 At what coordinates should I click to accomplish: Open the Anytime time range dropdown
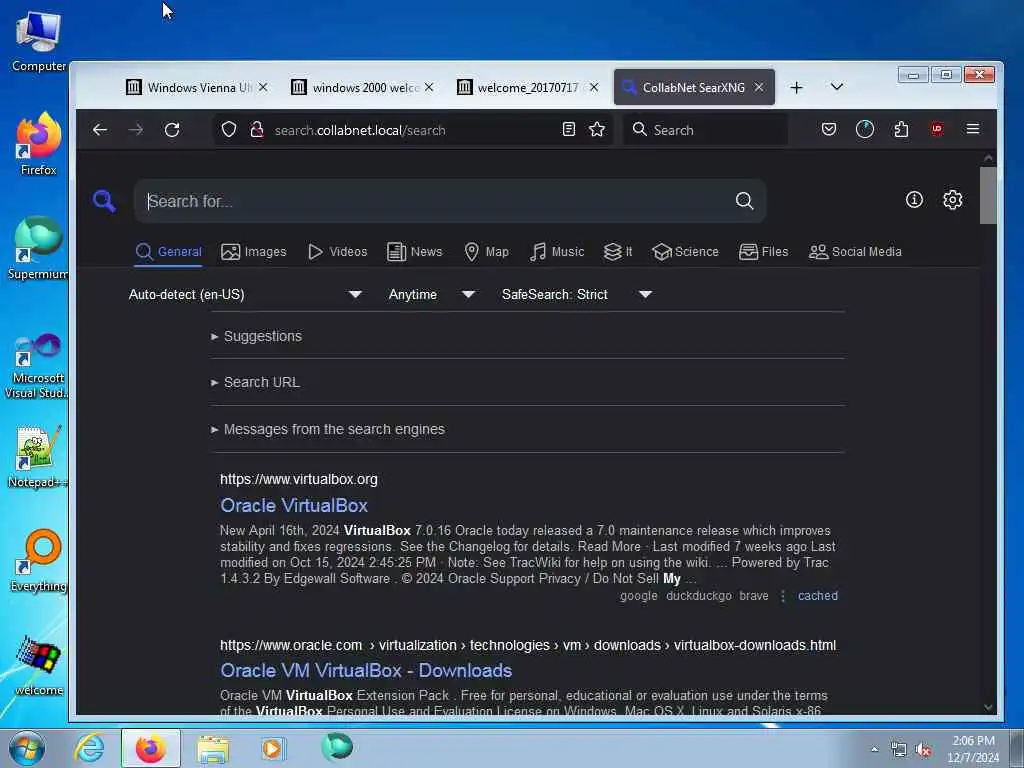click(431, 295)
